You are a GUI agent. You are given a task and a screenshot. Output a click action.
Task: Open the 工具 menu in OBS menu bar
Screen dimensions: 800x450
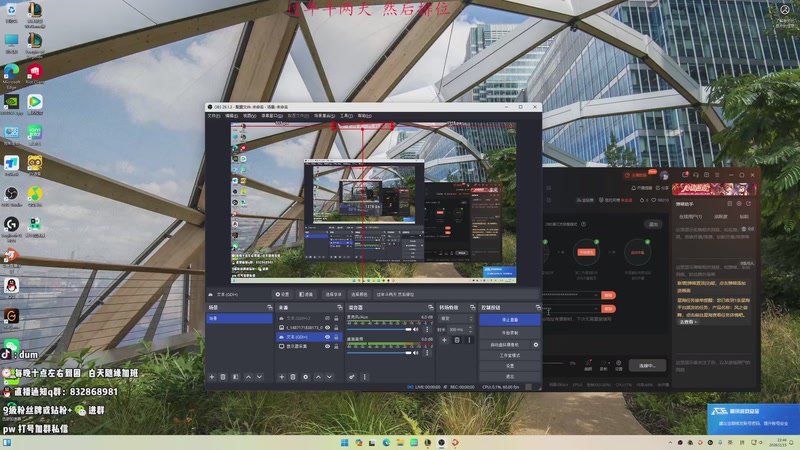point(346,116)
